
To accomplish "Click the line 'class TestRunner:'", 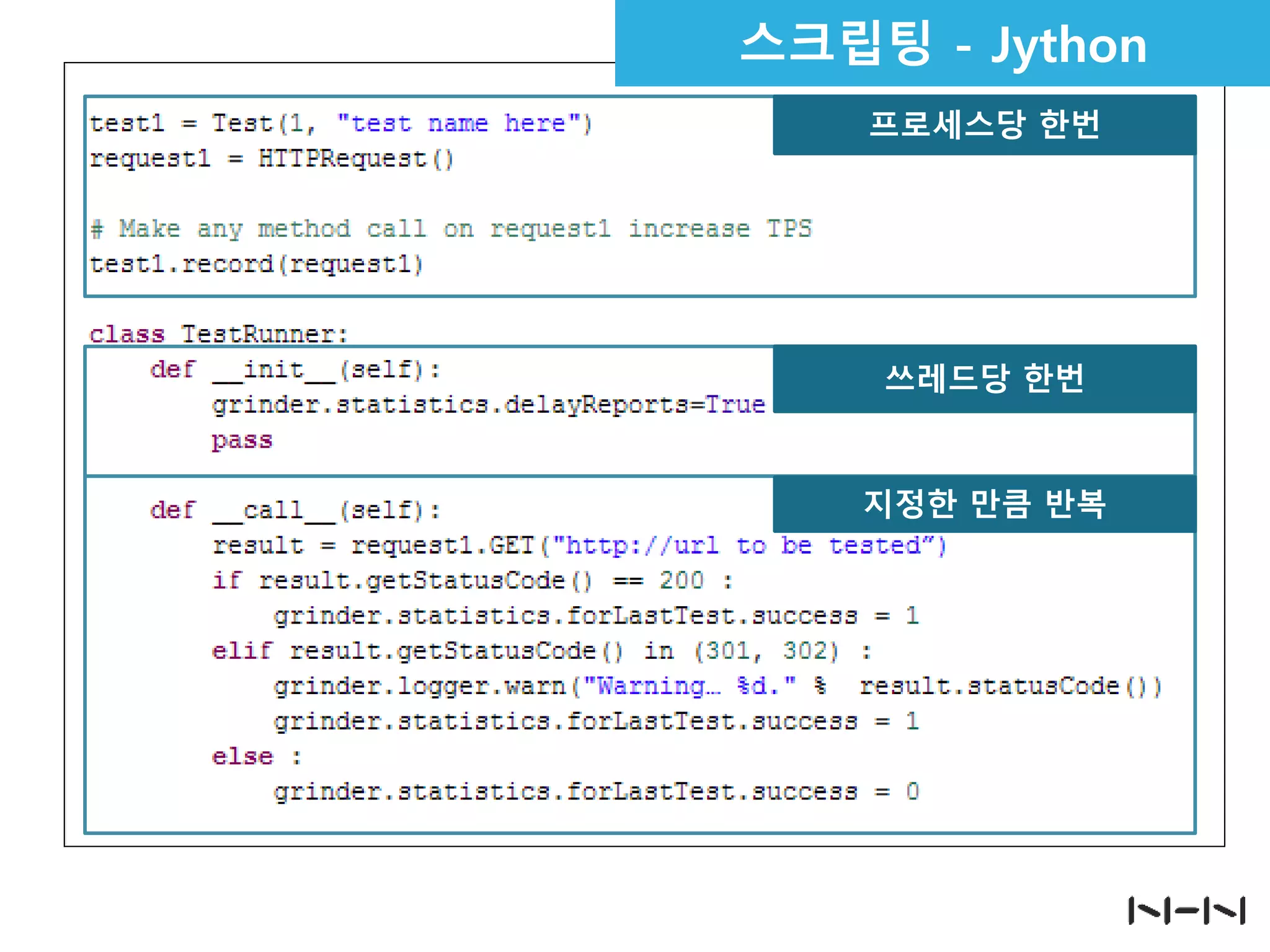I will click(218, 334).
